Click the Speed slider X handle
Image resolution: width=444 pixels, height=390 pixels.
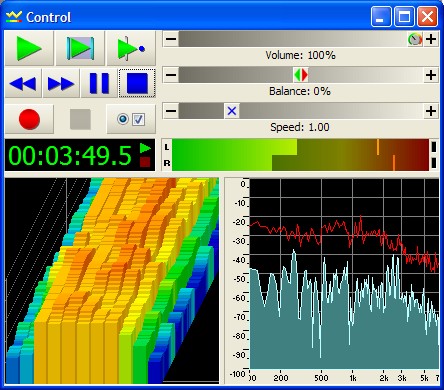232,111
